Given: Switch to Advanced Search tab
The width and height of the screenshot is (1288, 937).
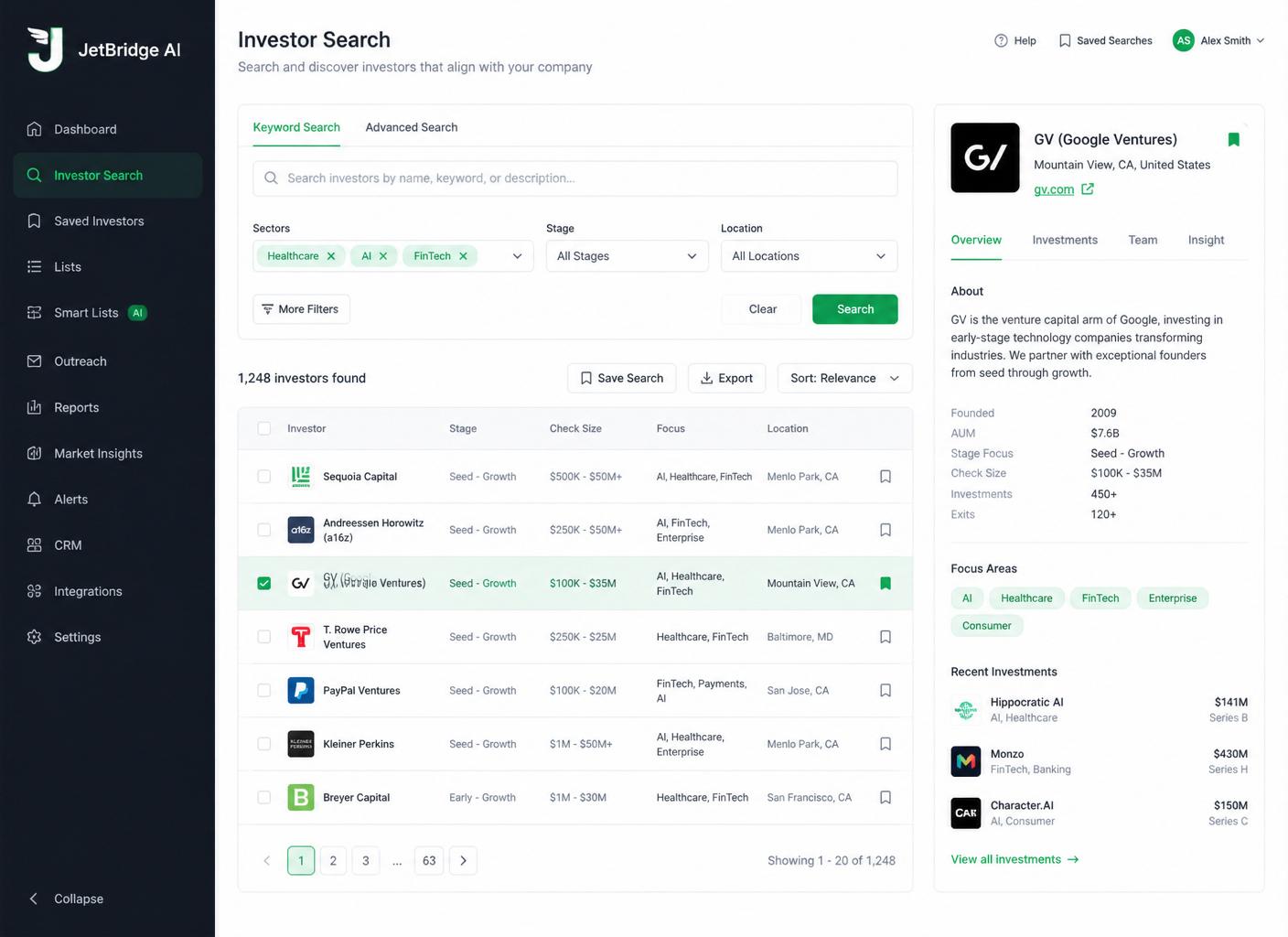Looking at the screenshot, I should 412,127.
